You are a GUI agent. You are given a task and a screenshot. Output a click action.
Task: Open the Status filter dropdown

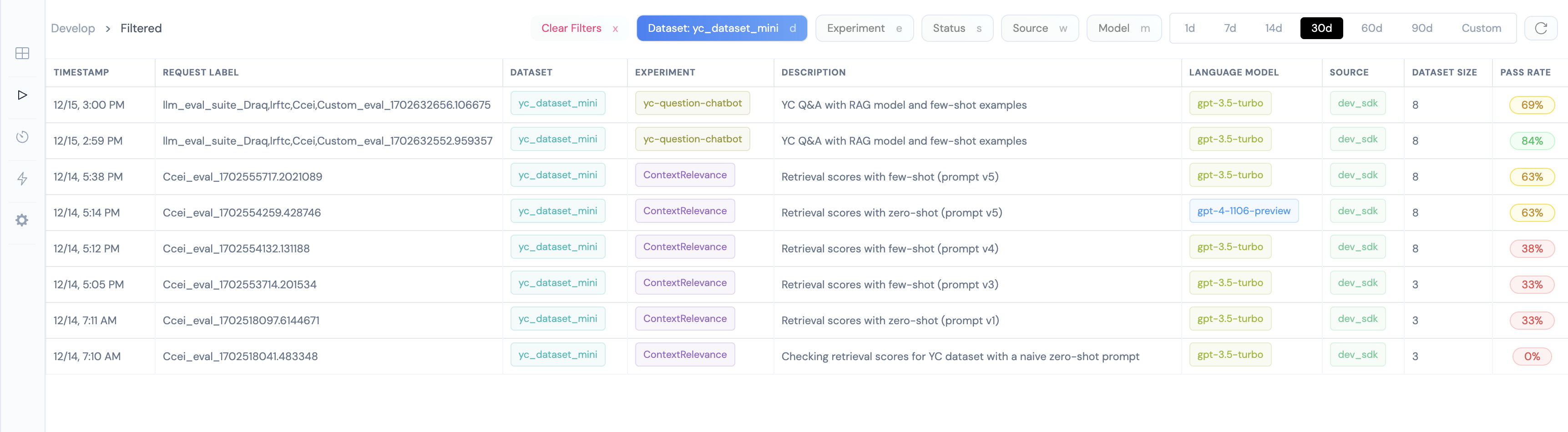(x=957, y=28)
